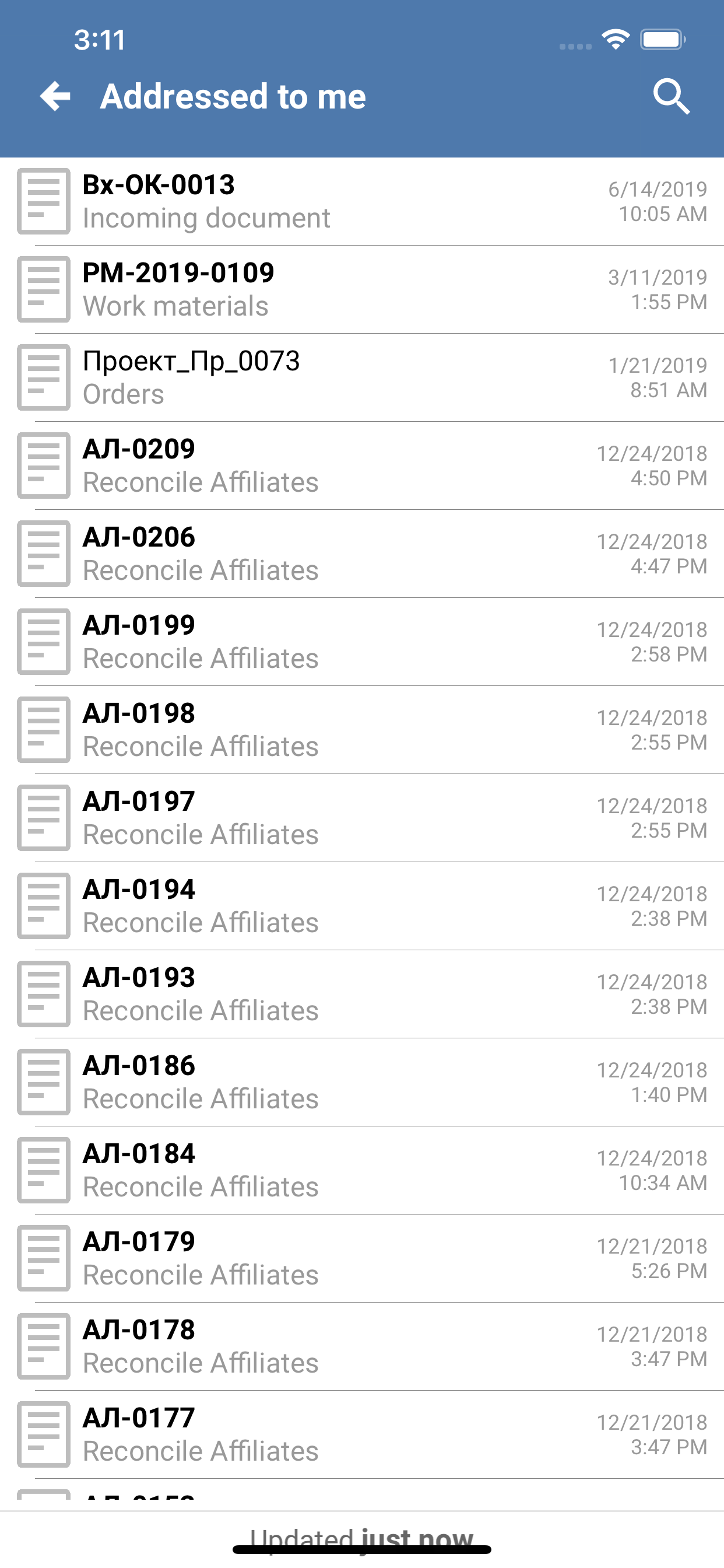Select АЛ-0198 Reconcile Affiliates item

362,730
